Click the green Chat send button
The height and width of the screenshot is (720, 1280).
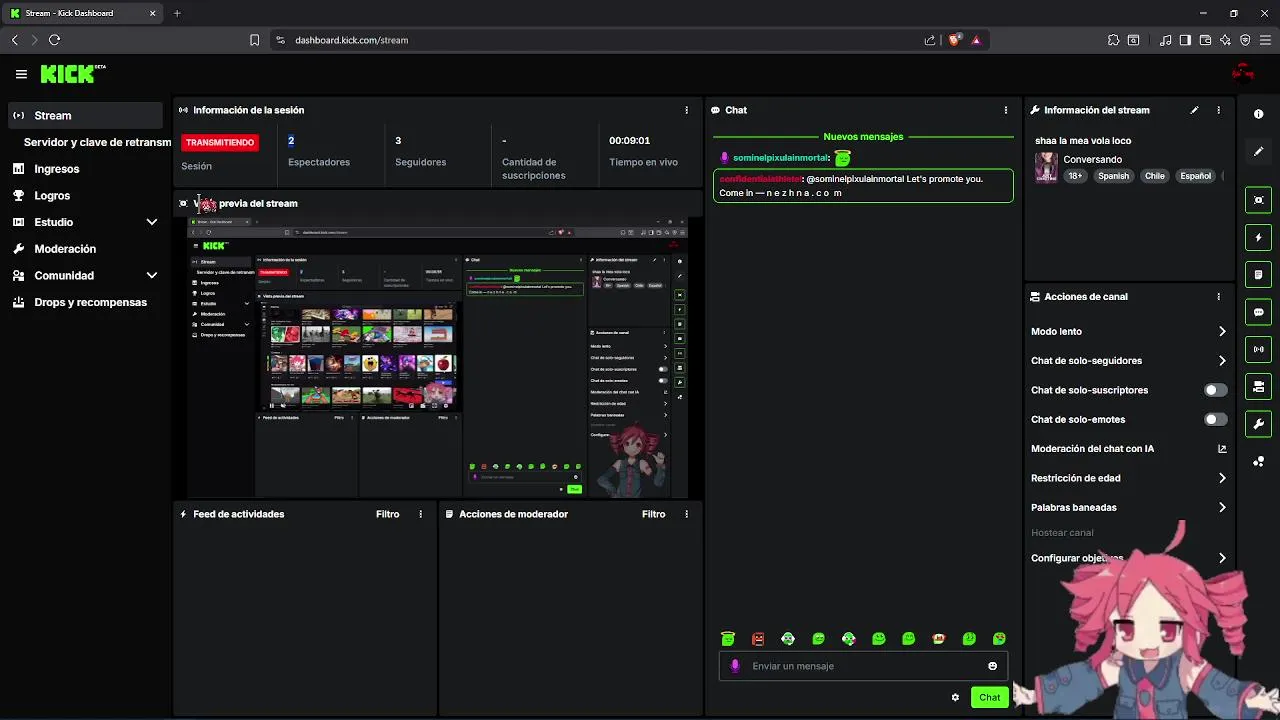pos(989,697)
